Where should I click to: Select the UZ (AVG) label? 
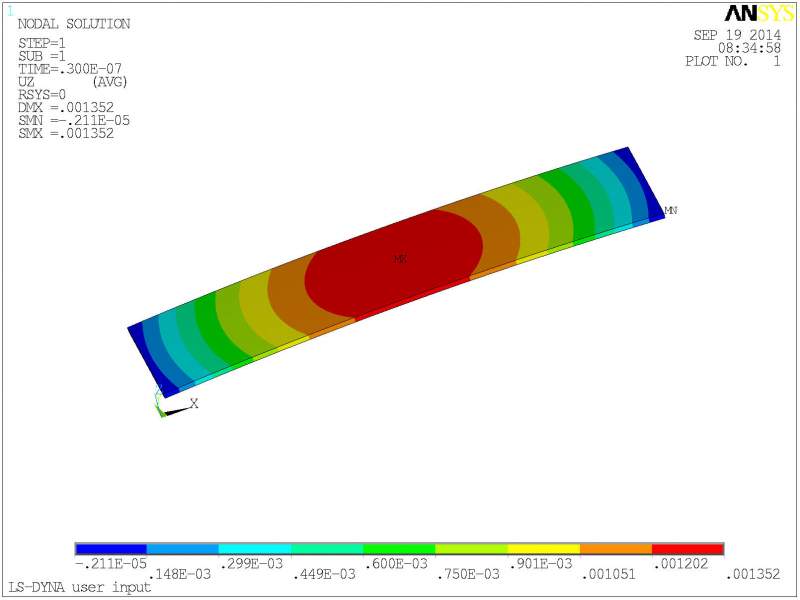pyautogui.click(x=72, y=82)
